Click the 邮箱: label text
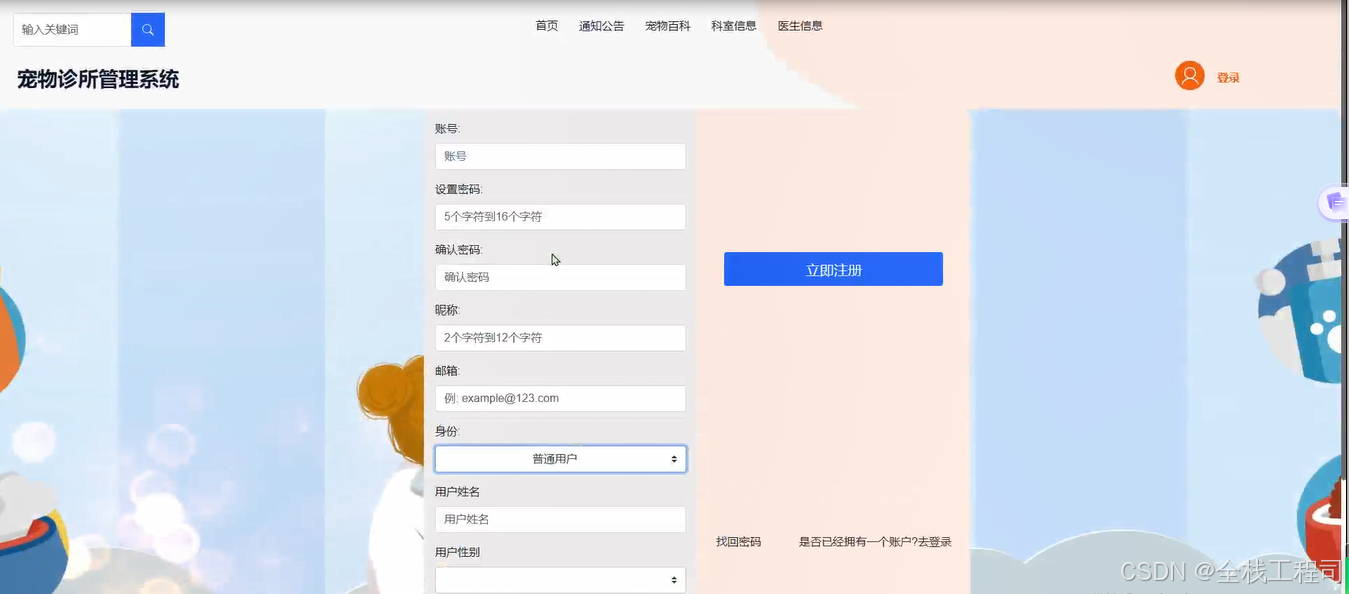The height and width of the screenshot is (594, 1349). pos(448,371)
